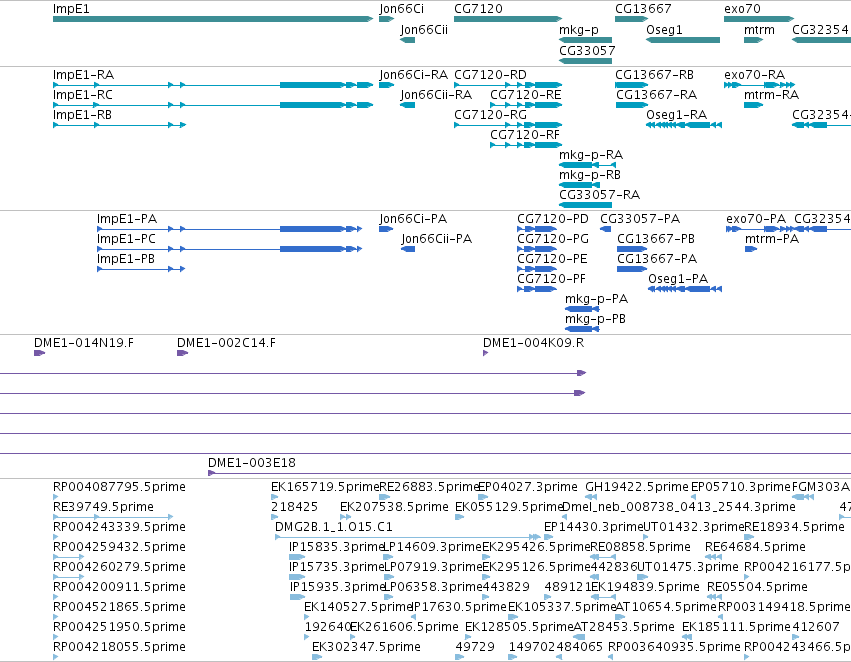Image resolution: width=851 pixels, height=662 pixels.
Task: Select protein mkg-p-PA
Action: click(582, 309)
